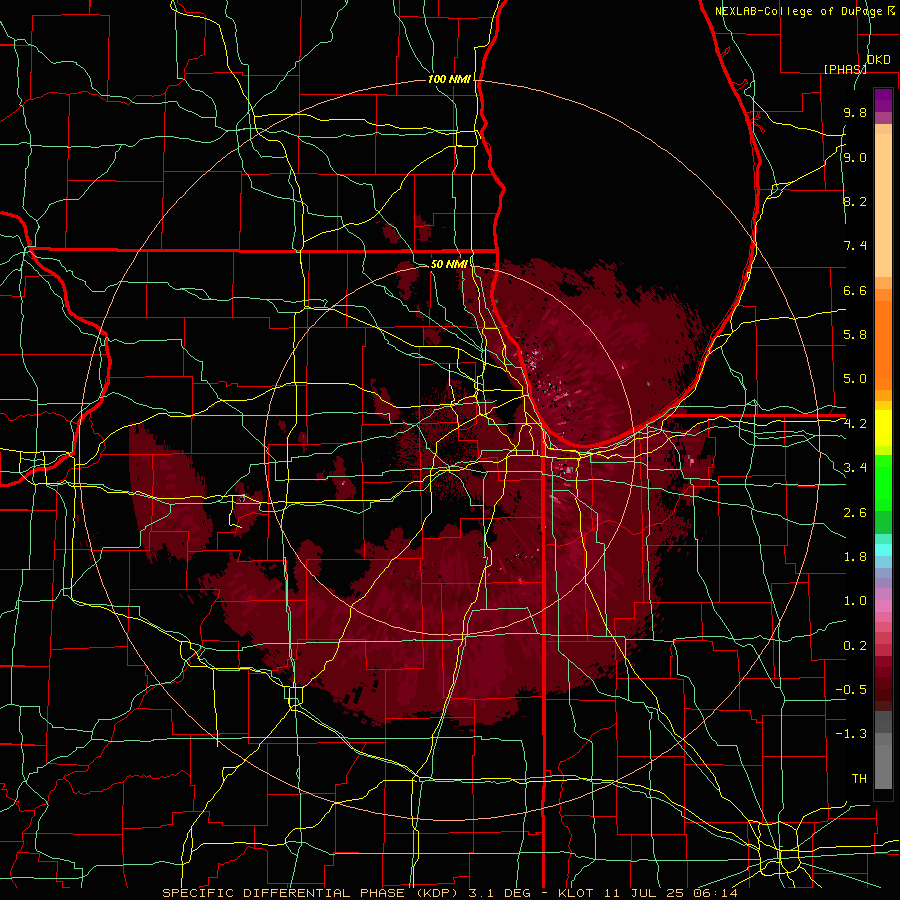
Task: Click the 3.4 legend value
Action: tap(855, 467)
